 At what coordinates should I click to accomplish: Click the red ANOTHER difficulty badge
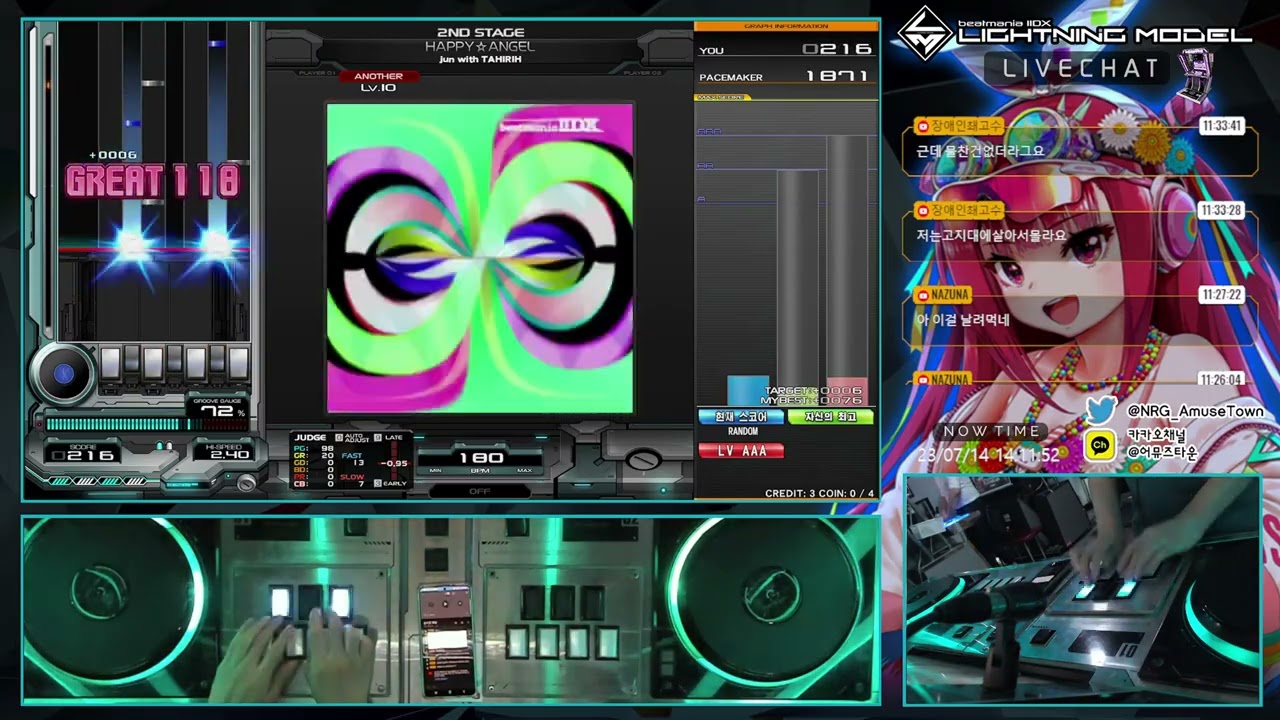pos(379,76)
